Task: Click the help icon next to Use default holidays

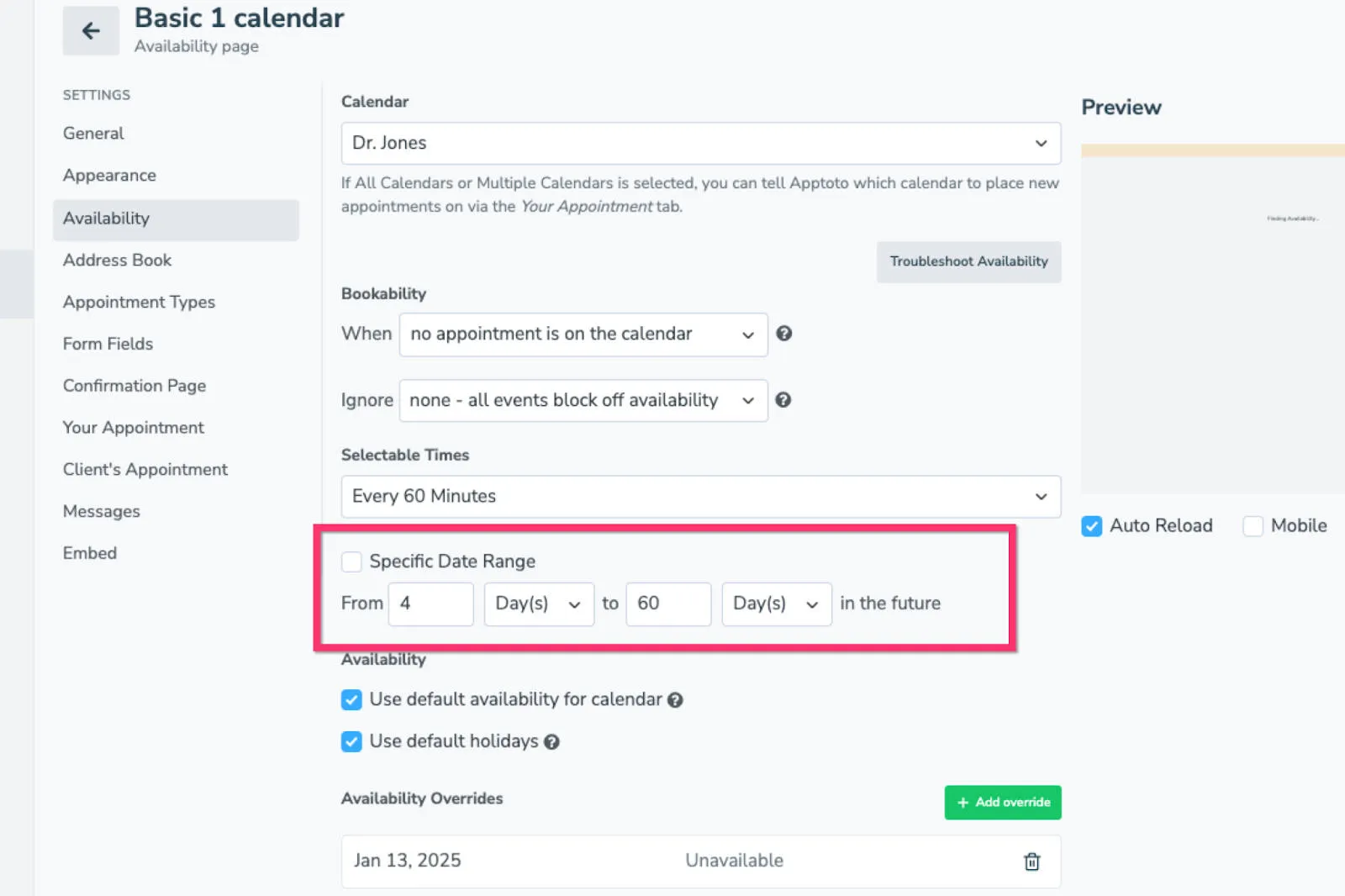Action: click(x=551, y=741)
